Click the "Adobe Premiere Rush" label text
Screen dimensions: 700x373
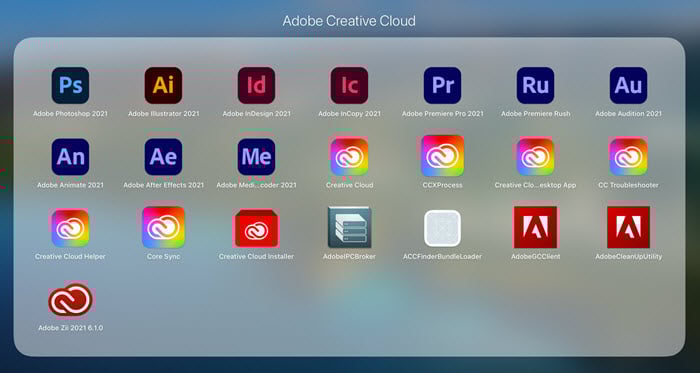tap(535, 114)
